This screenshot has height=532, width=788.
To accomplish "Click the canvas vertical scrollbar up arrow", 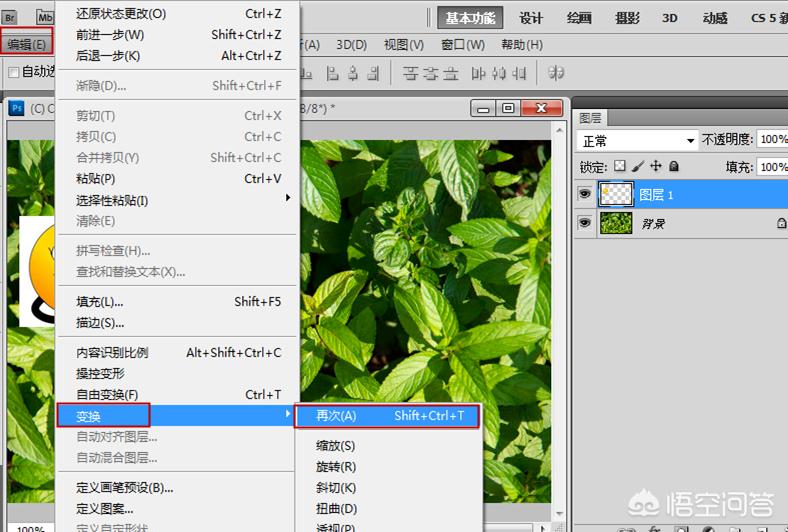I will 559,131.
